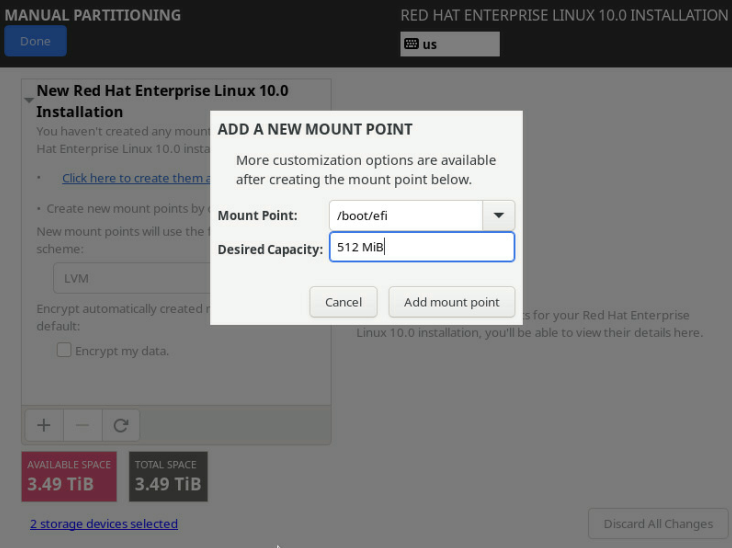Click the add mount point plus icon
Image resolution: width=732 pixels, height=548 pixels.
tap(43, 425)
